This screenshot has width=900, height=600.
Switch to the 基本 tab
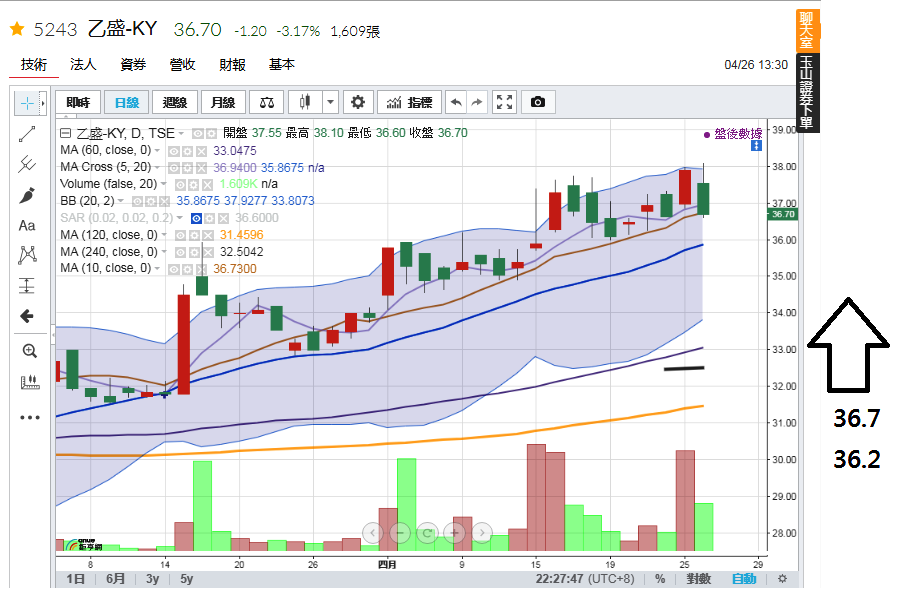(282, 64)
